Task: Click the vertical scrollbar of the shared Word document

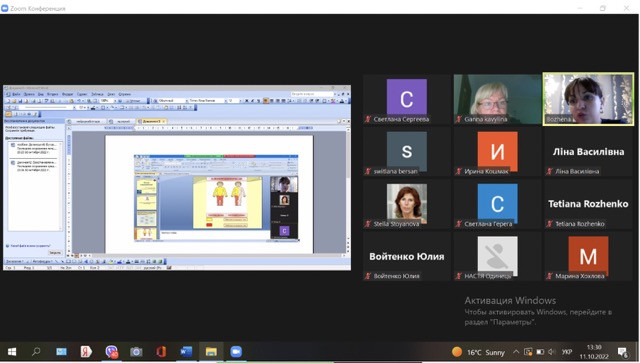Action: 348,190
